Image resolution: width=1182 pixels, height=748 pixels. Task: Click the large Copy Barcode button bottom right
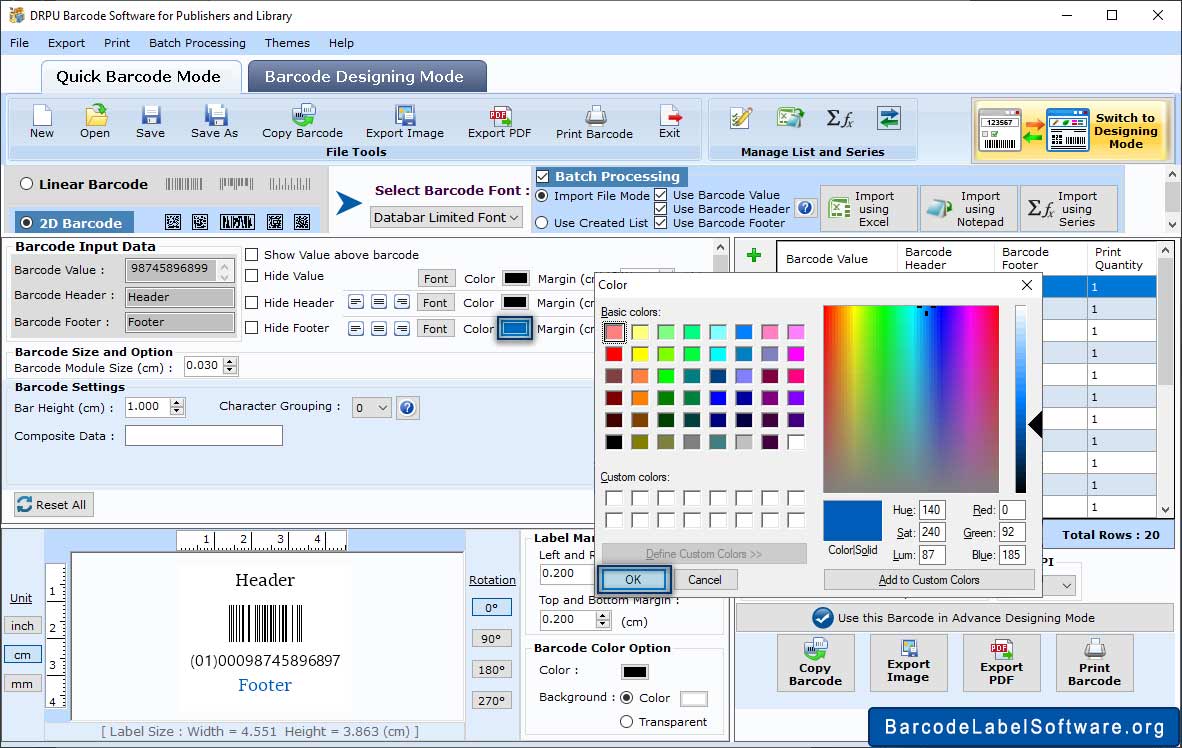pos(816,663)
